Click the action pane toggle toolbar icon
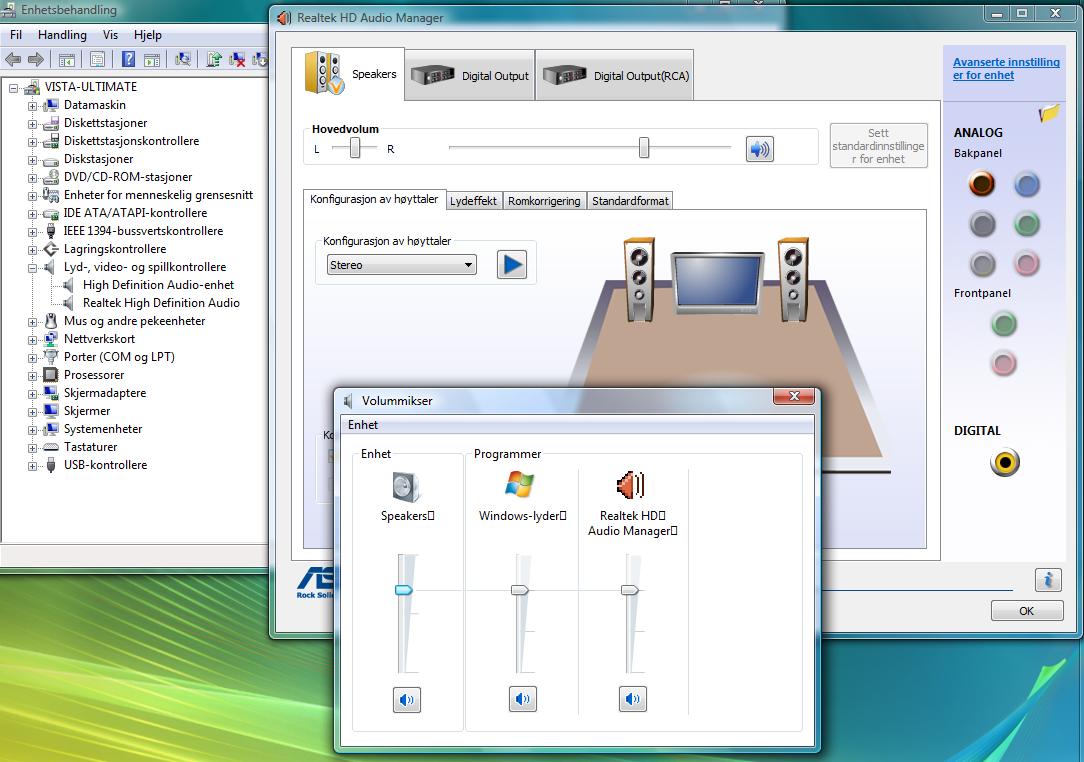The image size is (1084, 762). tap(151, 60)
